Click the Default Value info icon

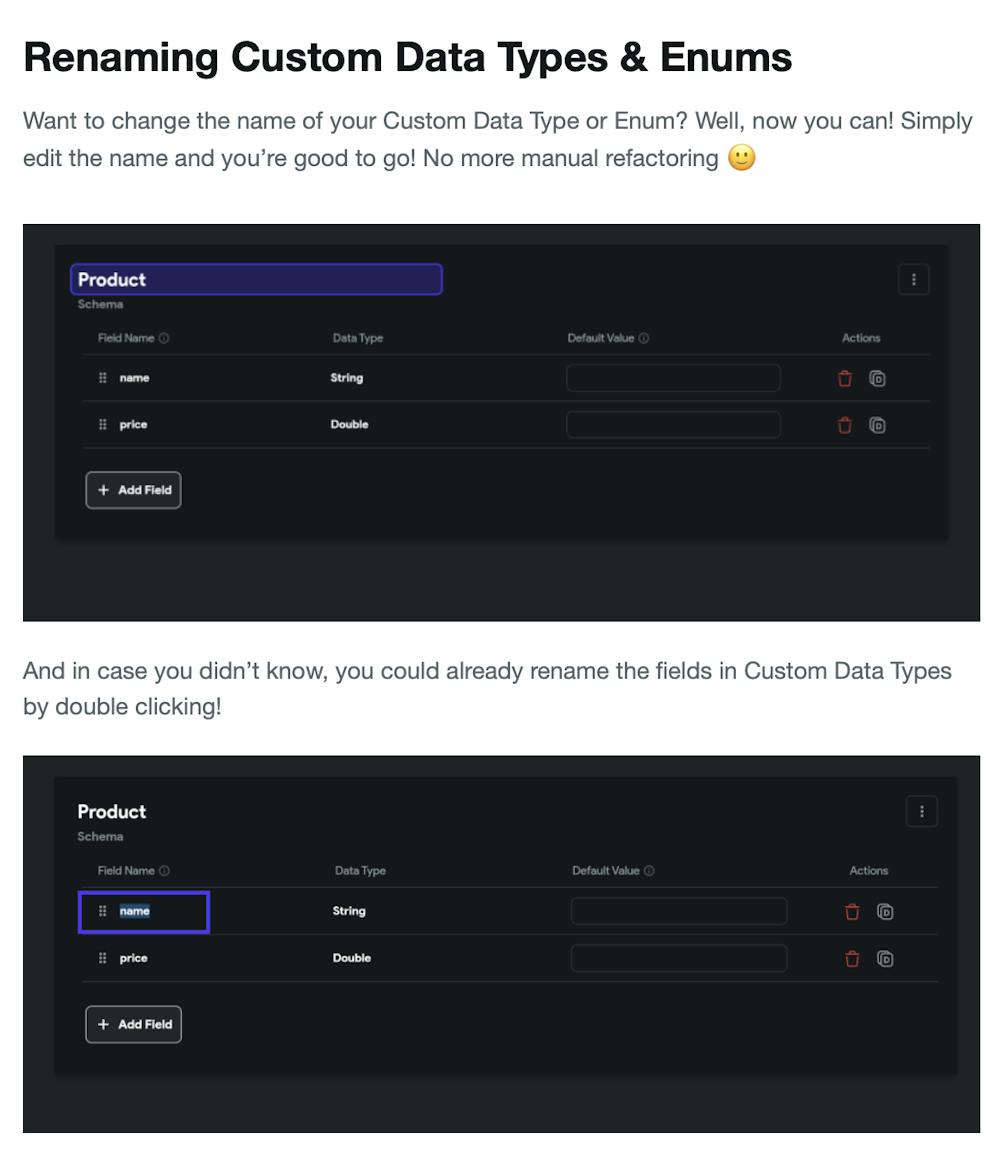tap(644, 338)
